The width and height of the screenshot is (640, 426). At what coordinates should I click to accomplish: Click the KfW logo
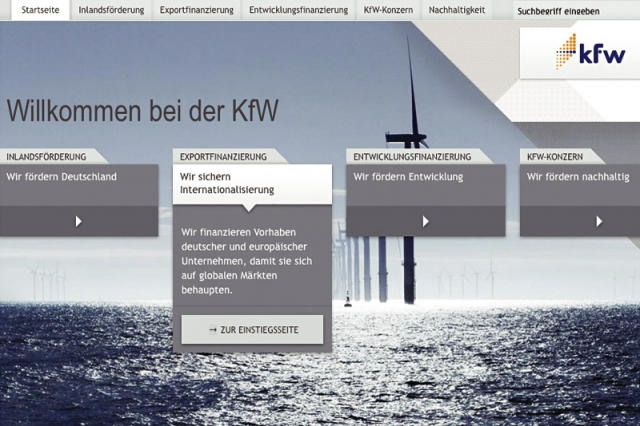[590, 52]
